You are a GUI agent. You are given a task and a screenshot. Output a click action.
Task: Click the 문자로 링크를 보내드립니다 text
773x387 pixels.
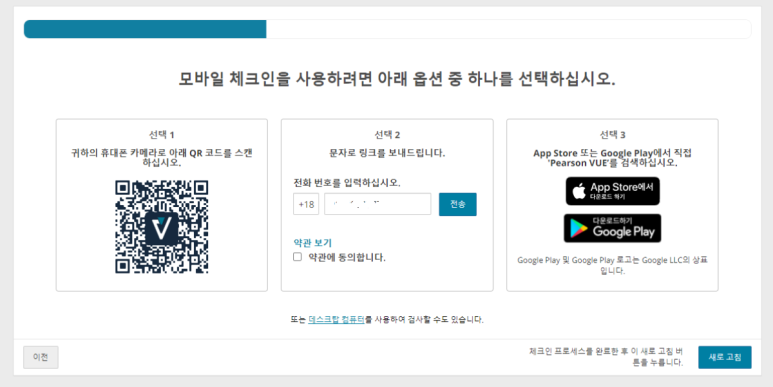pos(387,153)
